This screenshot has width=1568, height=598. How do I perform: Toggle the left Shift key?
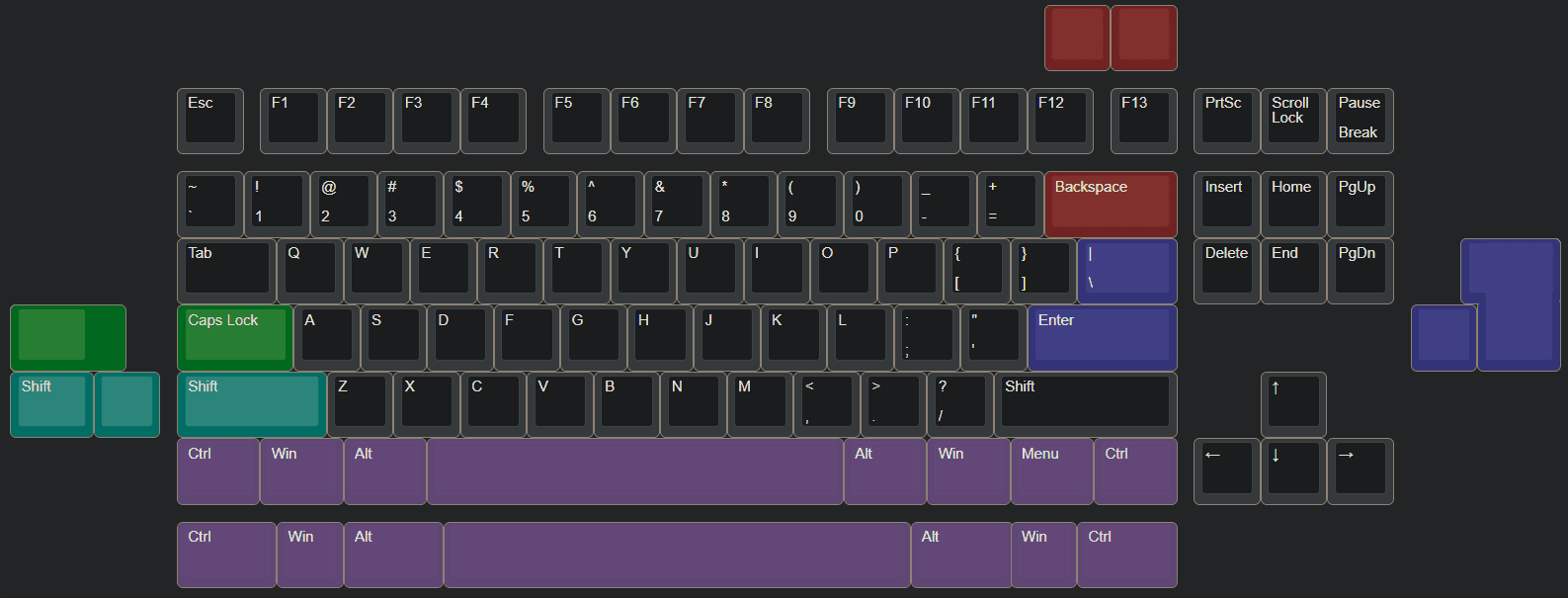251,403
